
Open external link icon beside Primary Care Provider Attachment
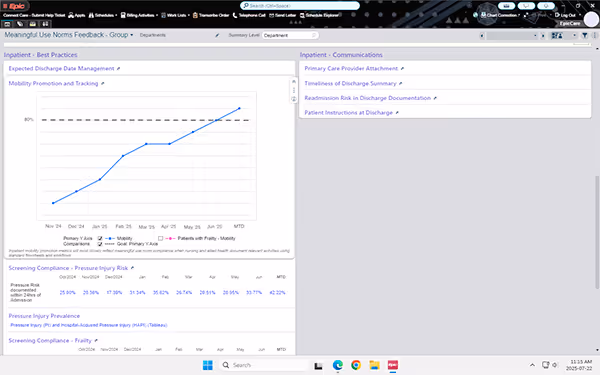[402, 68]
